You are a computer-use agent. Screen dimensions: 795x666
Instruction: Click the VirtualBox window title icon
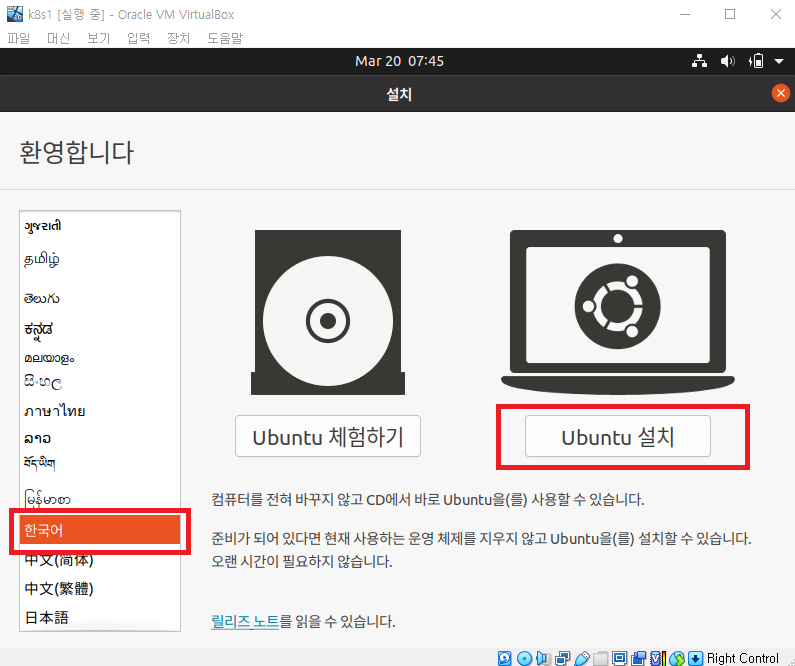pos(15,14)
